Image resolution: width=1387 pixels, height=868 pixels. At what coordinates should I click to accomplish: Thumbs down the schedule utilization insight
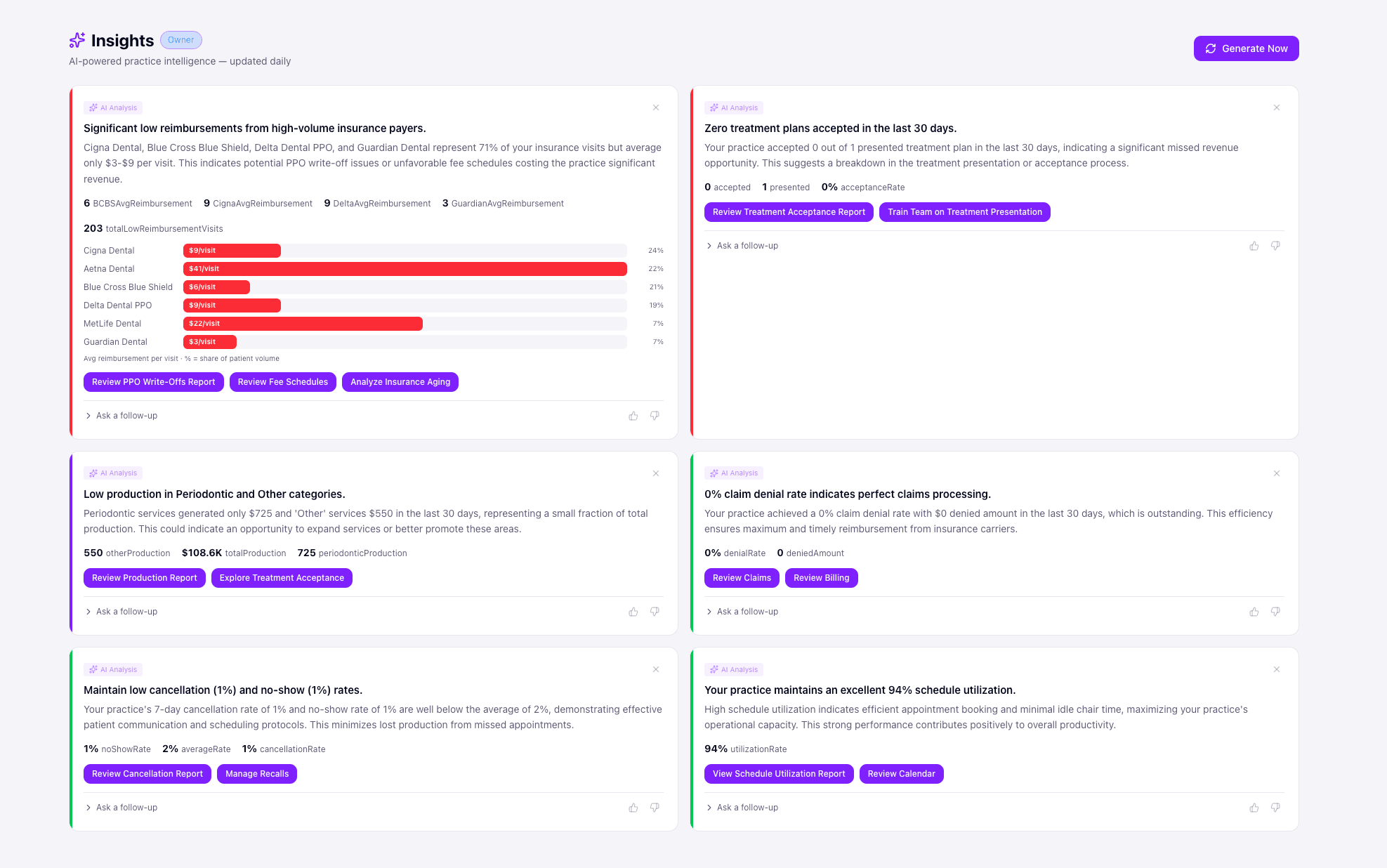coord(1275,808)
